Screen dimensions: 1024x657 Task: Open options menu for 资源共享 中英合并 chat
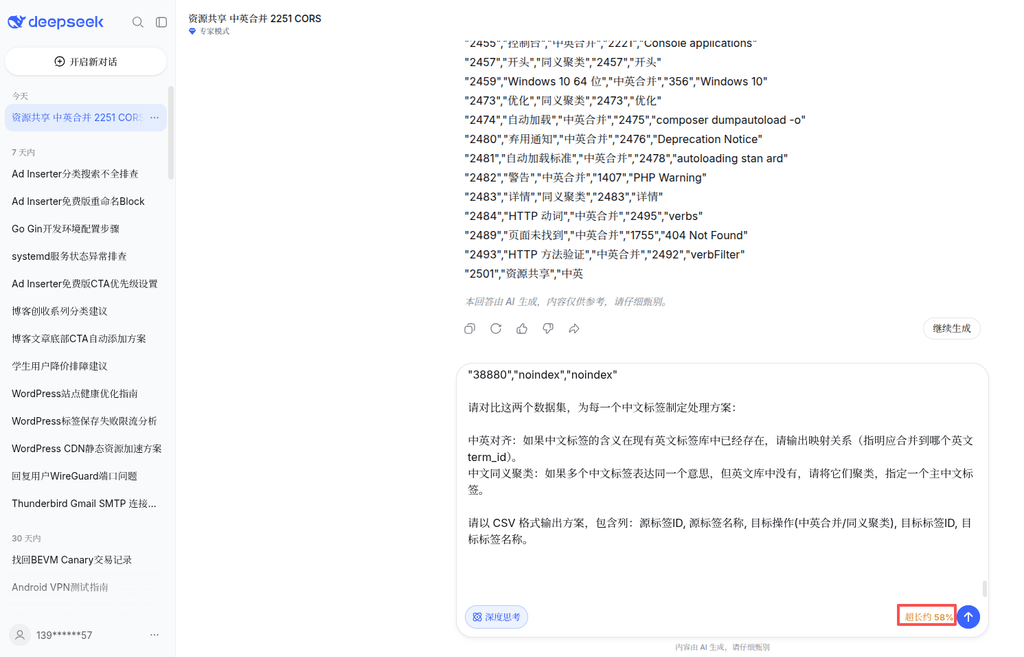[154, 118]
